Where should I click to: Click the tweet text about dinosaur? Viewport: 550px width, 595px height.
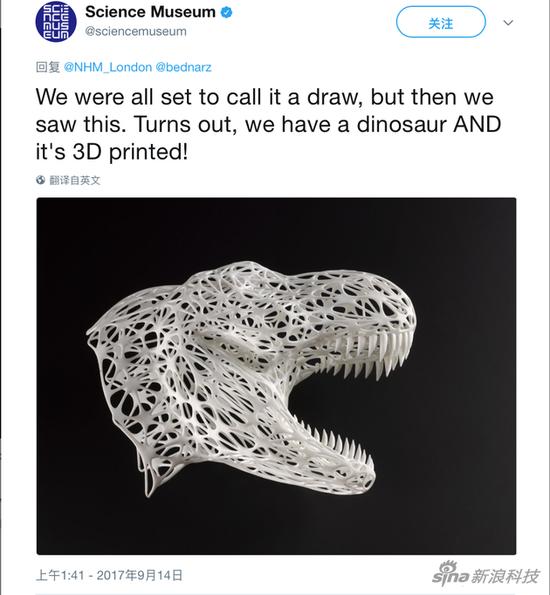(268, 124)
